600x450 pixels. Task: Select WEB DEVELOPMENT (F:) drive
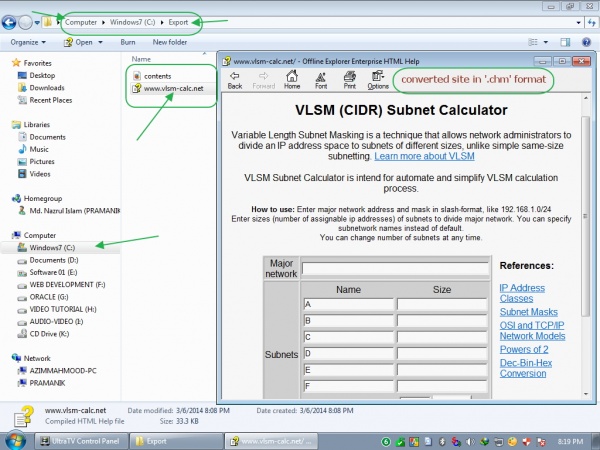pyautogui.click(x=67, y=285)
